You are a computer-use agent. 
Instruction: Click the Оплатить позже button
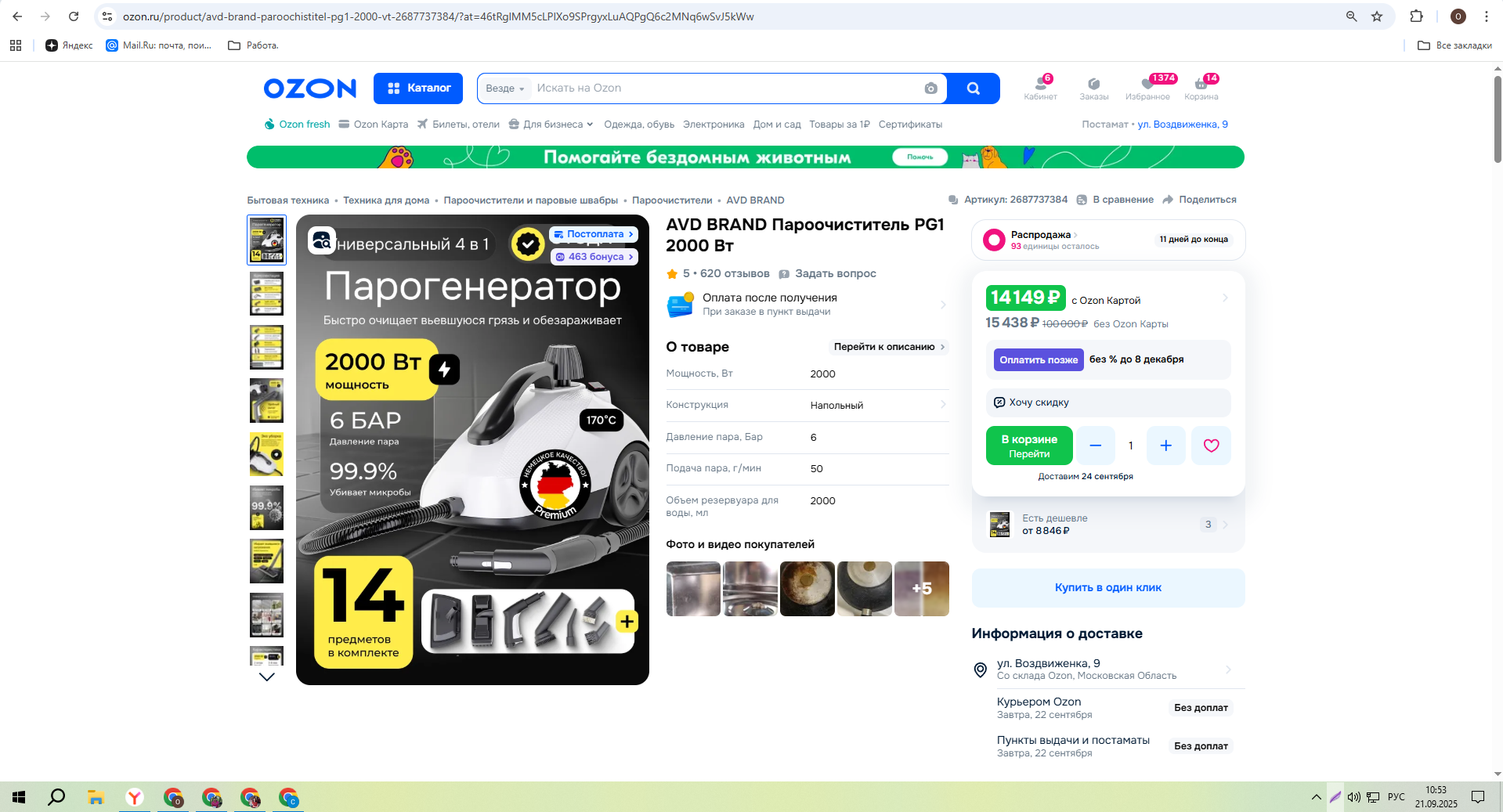coord(1039,359)
